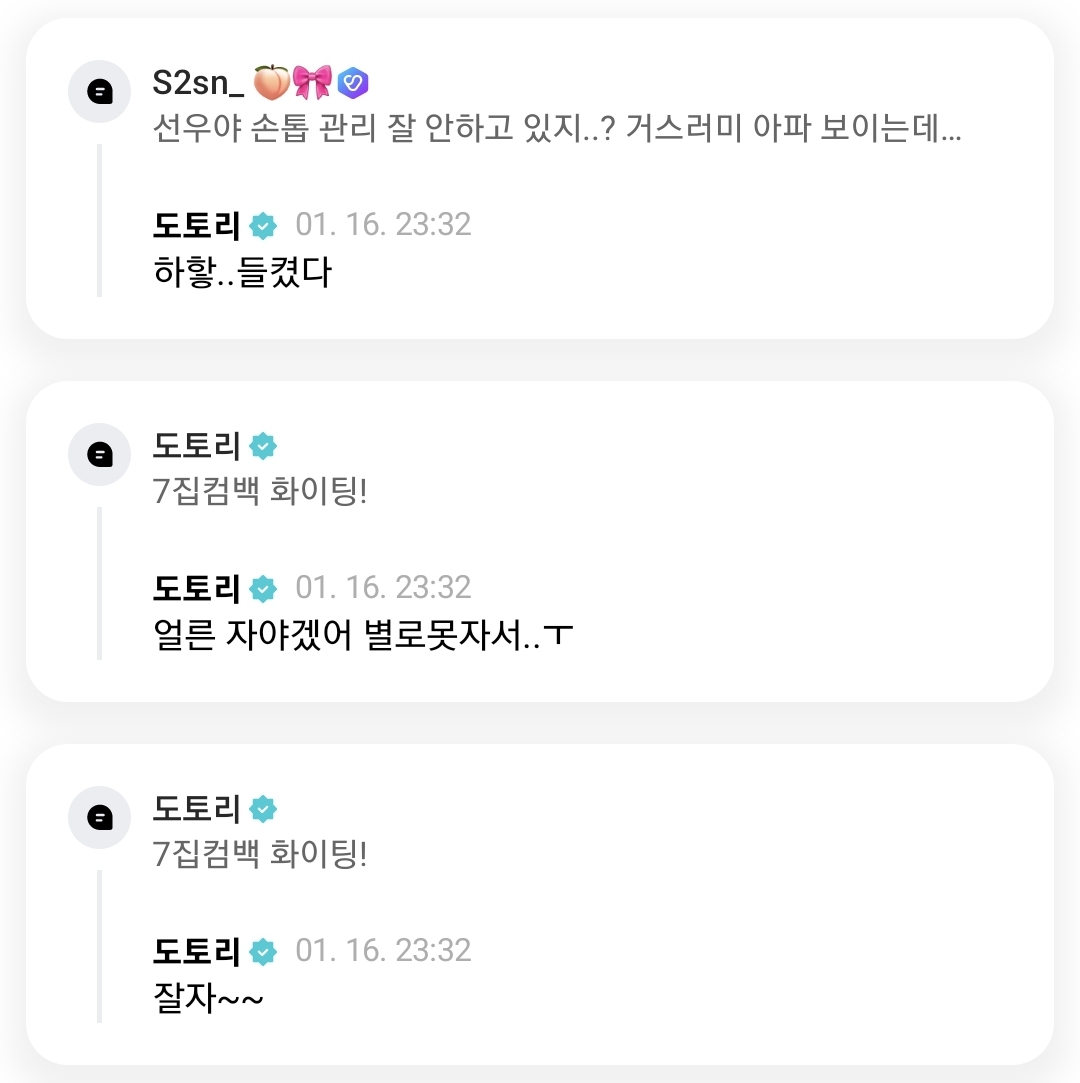
Task: Click 도토리 avatar in middle comment card
Action: coord(99,454)
